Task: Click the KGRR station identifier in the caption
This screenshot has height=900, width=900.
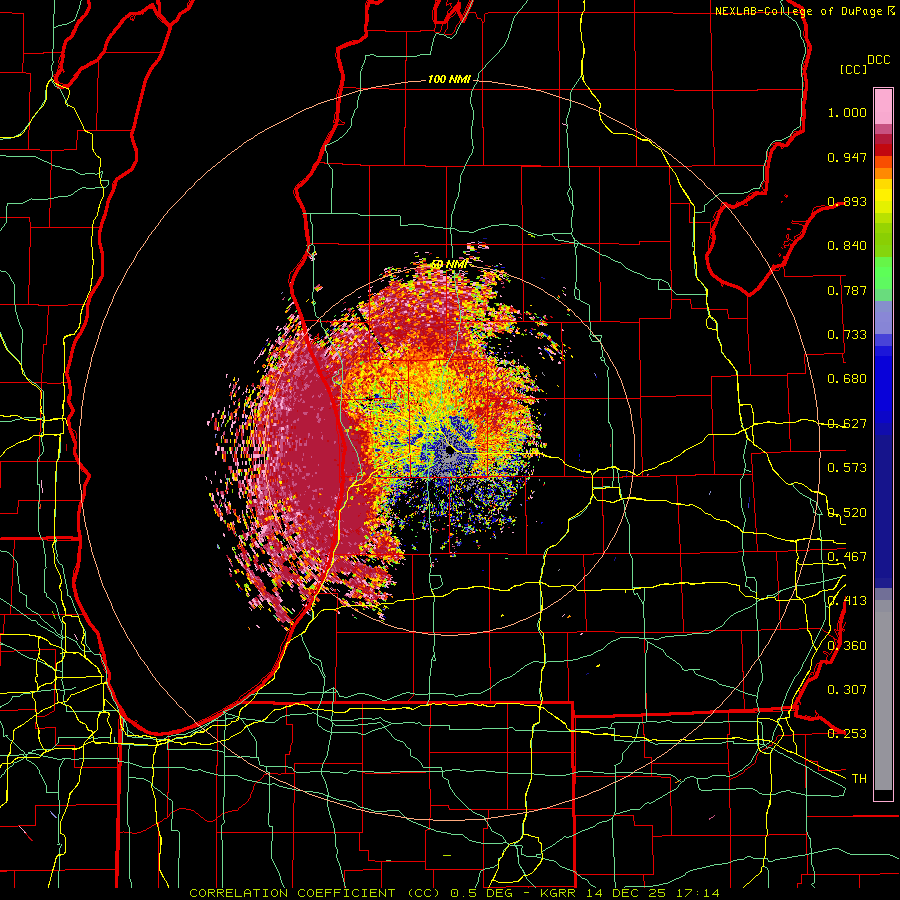Action: pyautogui.click(x=557, y=893)
